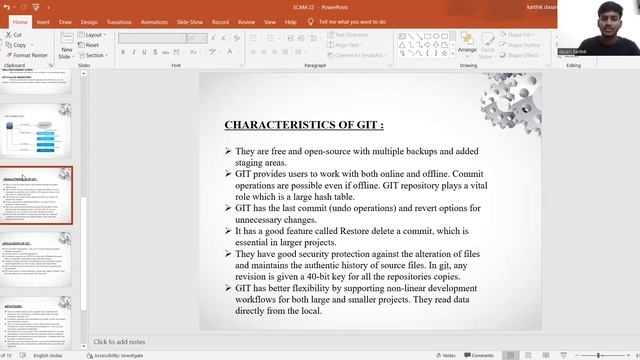This screenshot has width=640, height=360.
Task: Open the Shape Fill dropdown
Action: 517,35
